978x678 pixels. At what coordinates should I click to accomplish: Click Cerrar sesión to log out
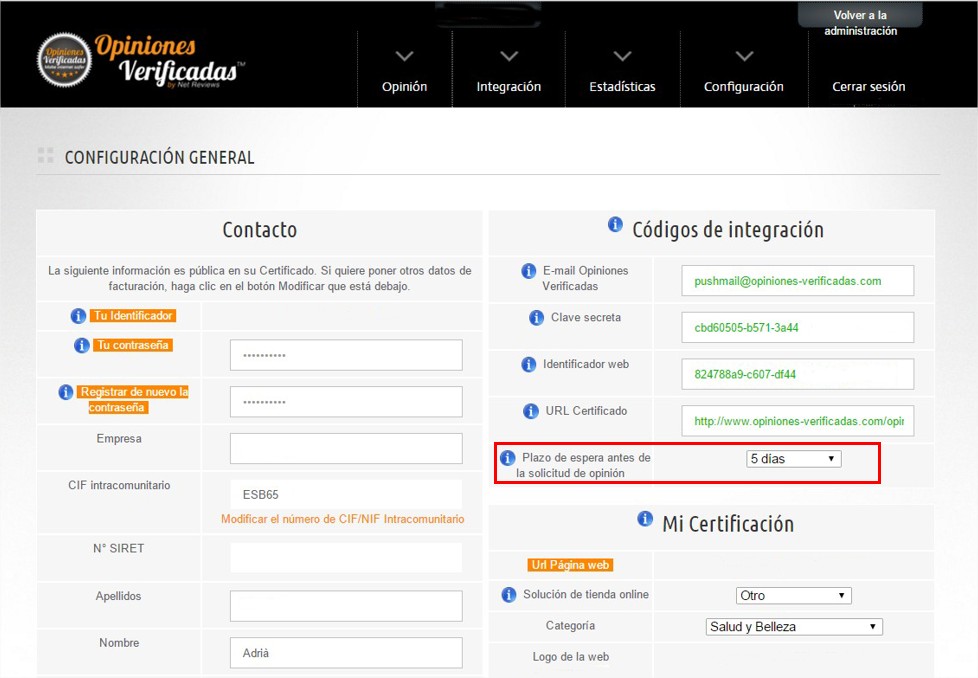coord(869,87)
